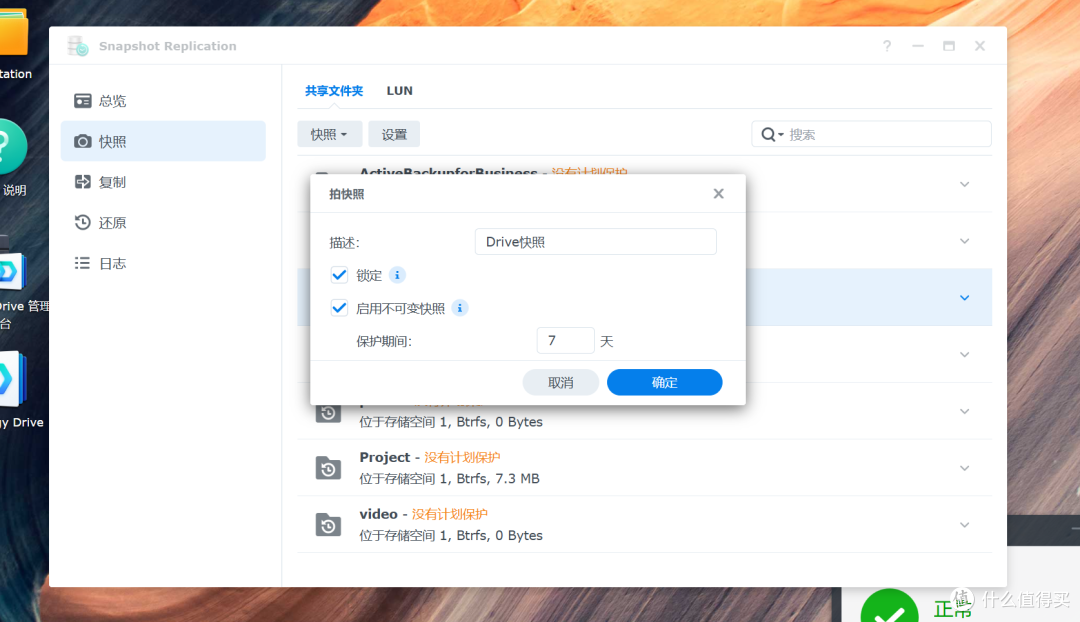Viewport: 1080px width, 622px height.
Task: Click the help question mark icon
Action: (x=886, y=46)
